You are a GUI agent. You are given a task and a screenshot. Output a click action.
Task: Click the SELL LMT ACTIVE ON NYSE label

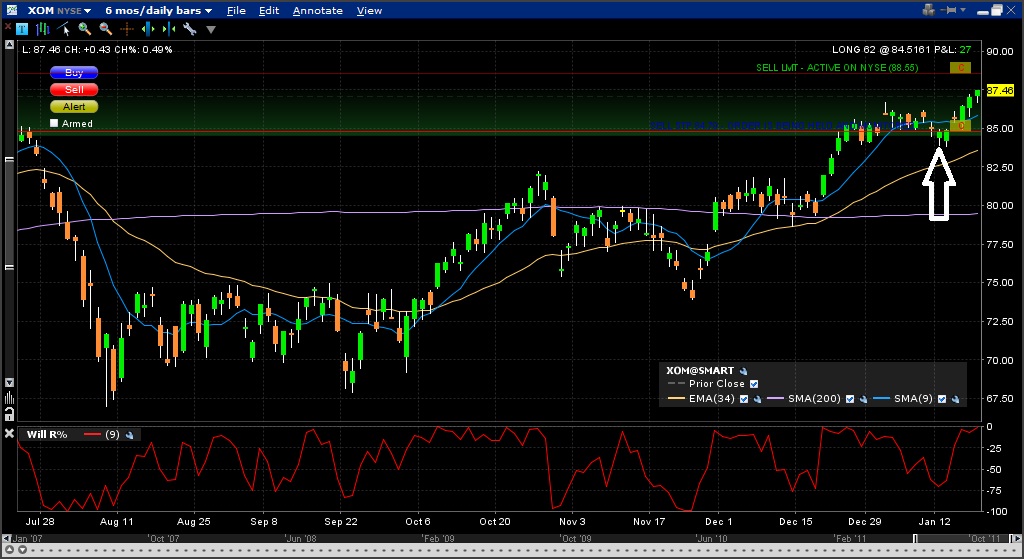837,68
